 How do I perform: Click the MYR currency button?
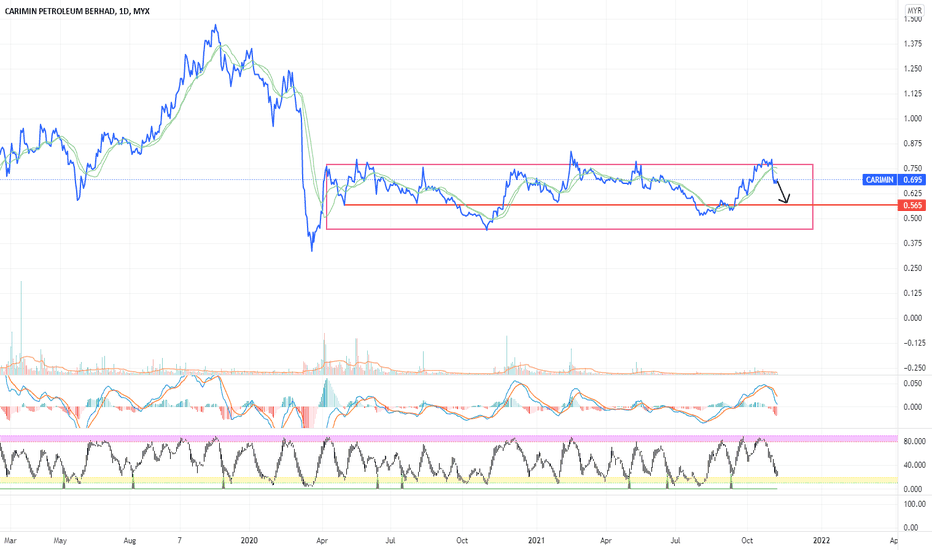point(914,11)
